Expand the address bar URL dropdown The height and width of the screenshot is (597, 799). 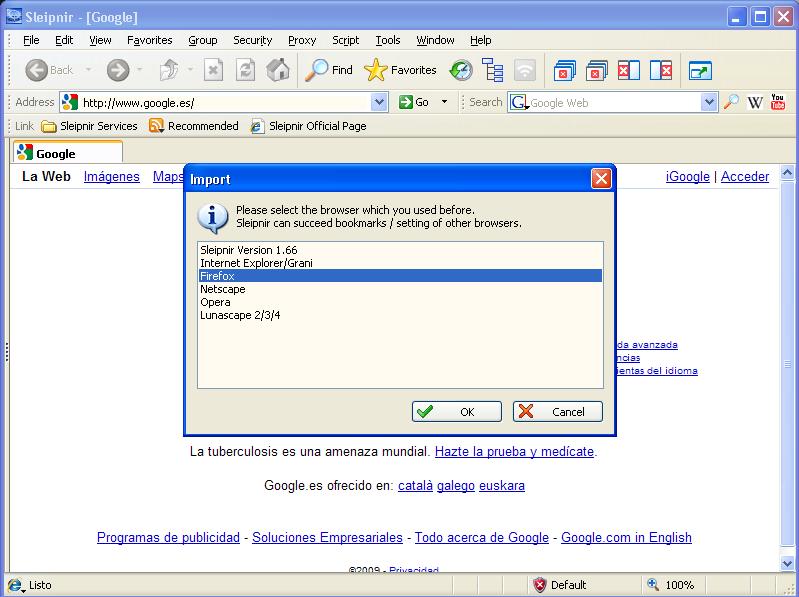click(379, 102)
